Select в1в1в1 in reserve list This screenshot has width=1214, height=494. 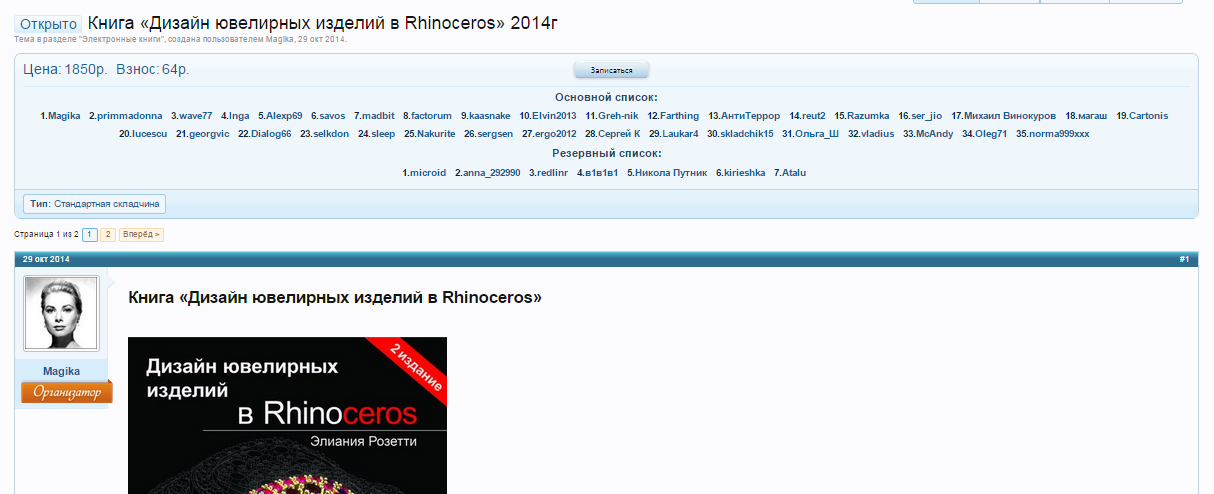coord(604,173)
